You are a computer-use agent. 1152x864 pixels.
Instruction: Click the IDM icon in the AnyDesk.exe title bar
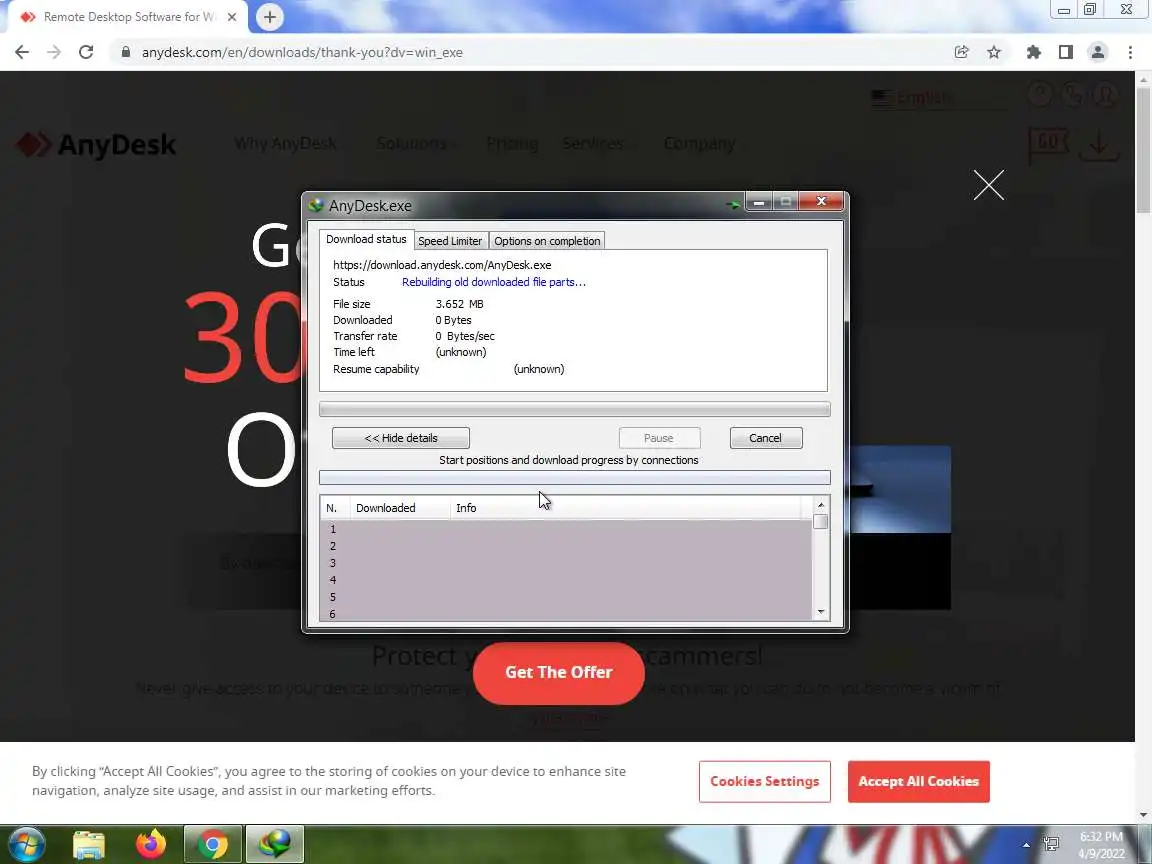click(x=316, y=205)
